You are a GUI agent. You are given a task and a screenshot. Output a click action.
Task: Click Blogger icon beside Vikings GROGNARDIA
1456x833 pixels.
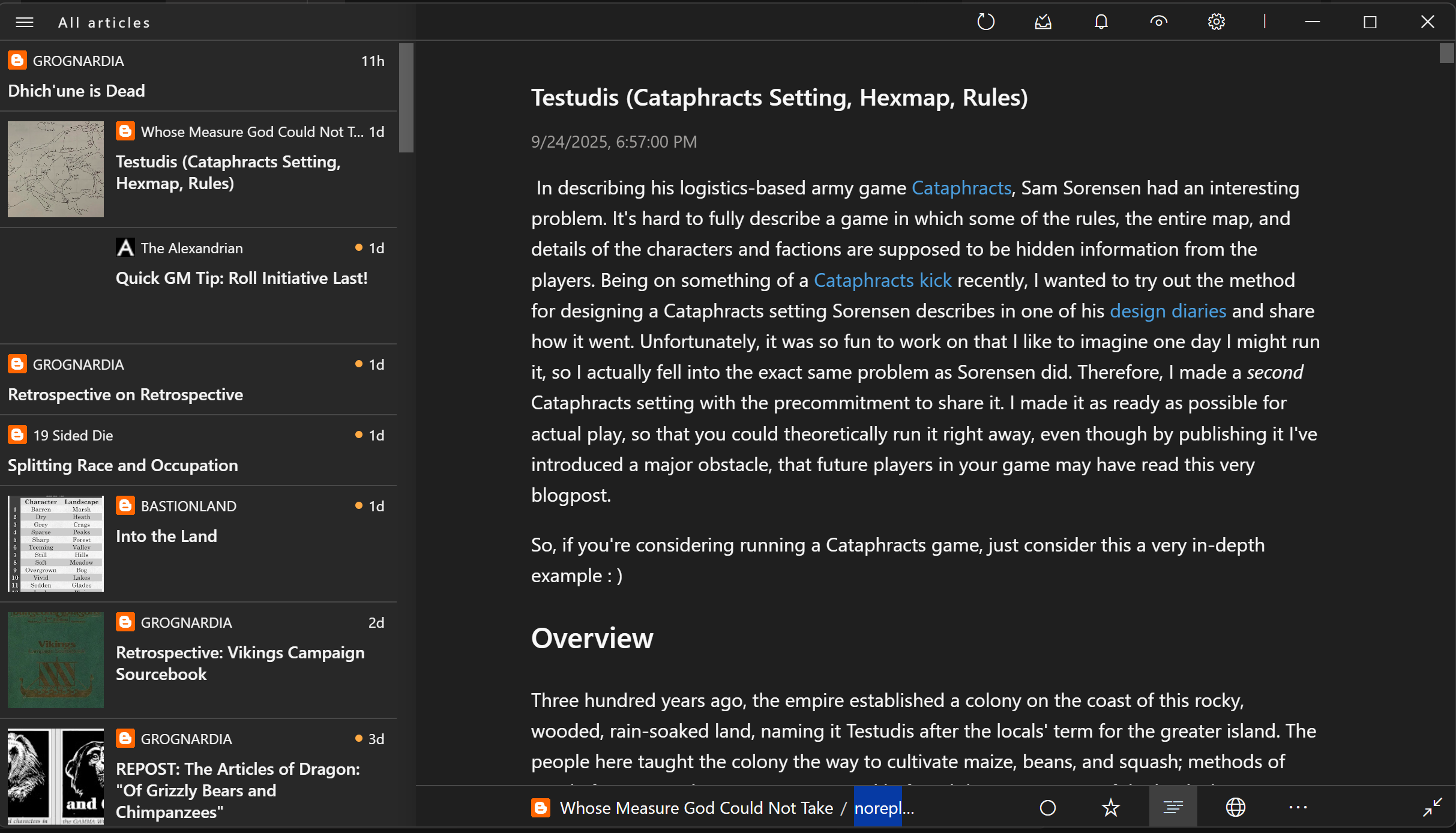[x=125, y=622]
